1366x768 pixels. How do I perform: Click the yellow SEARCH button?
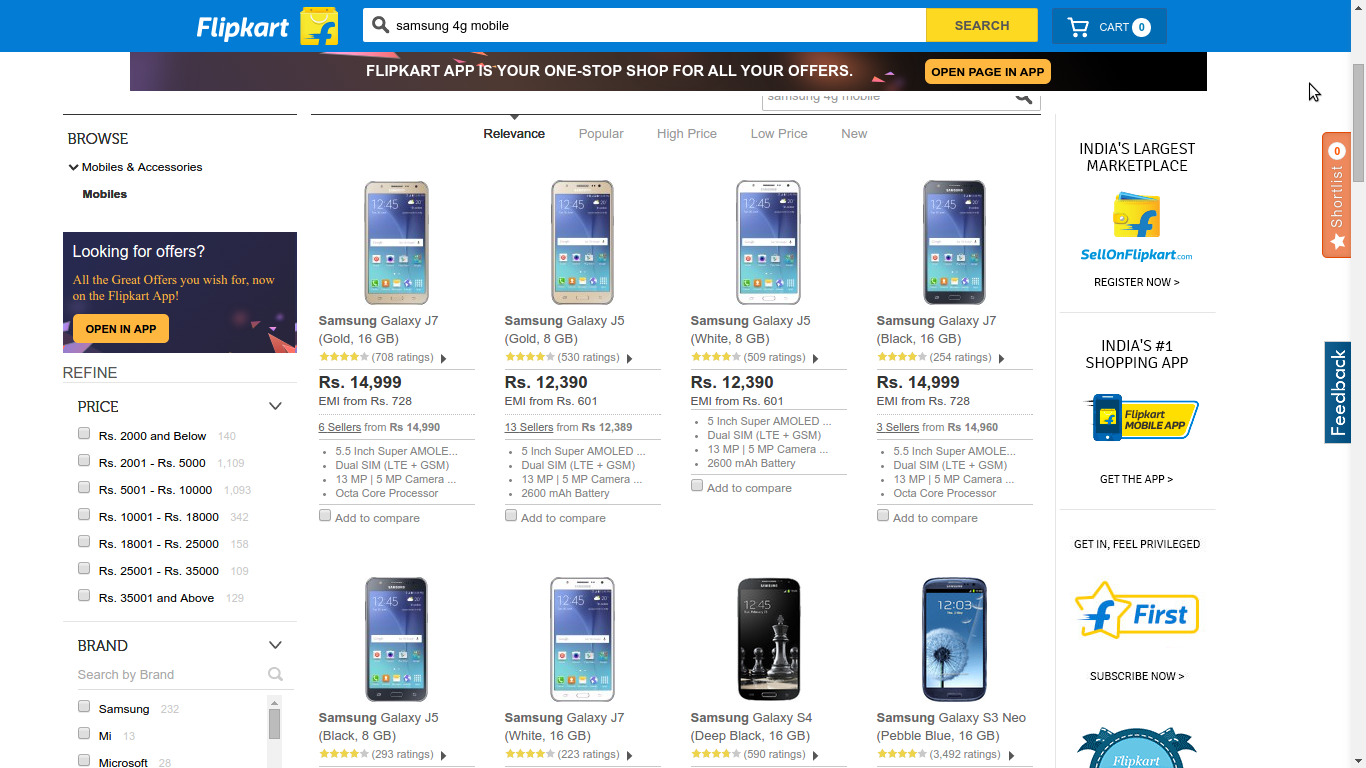pos(982,26)
